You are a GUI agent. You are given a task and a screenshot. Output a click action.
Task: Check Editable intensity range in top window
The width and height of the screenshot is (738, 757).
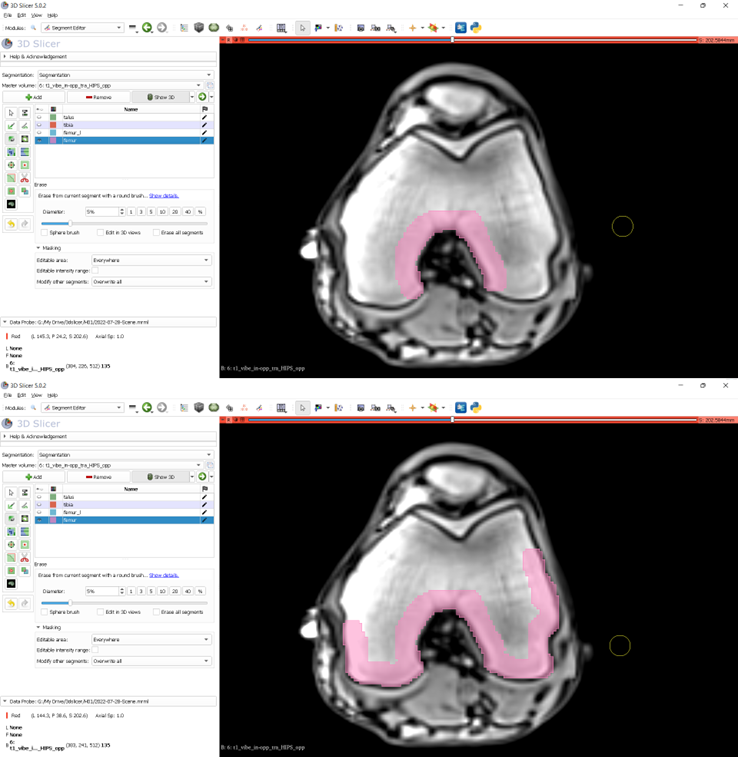[x=96, y=271]
